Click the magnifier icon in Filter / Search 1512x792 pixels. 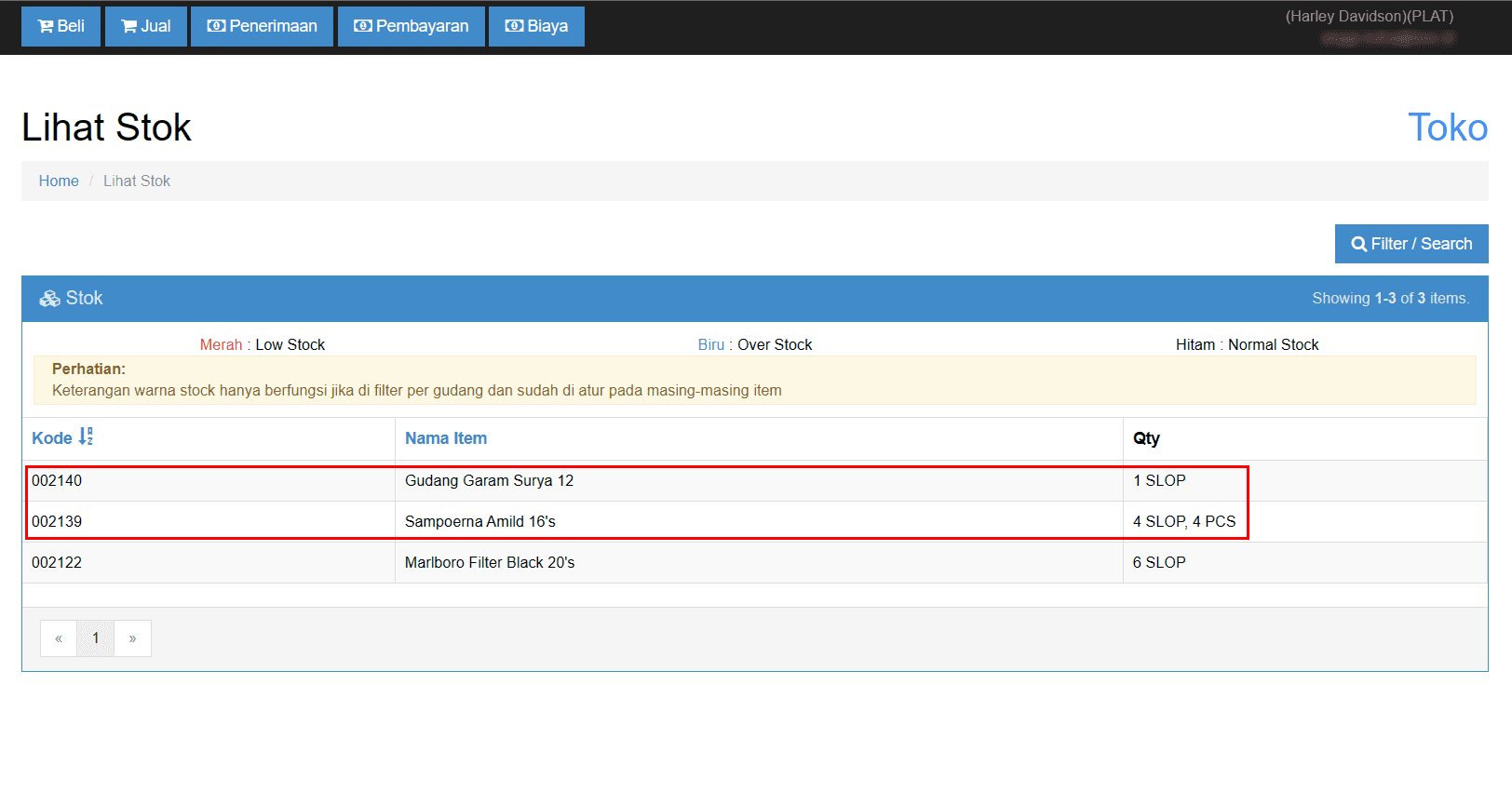1359,244
